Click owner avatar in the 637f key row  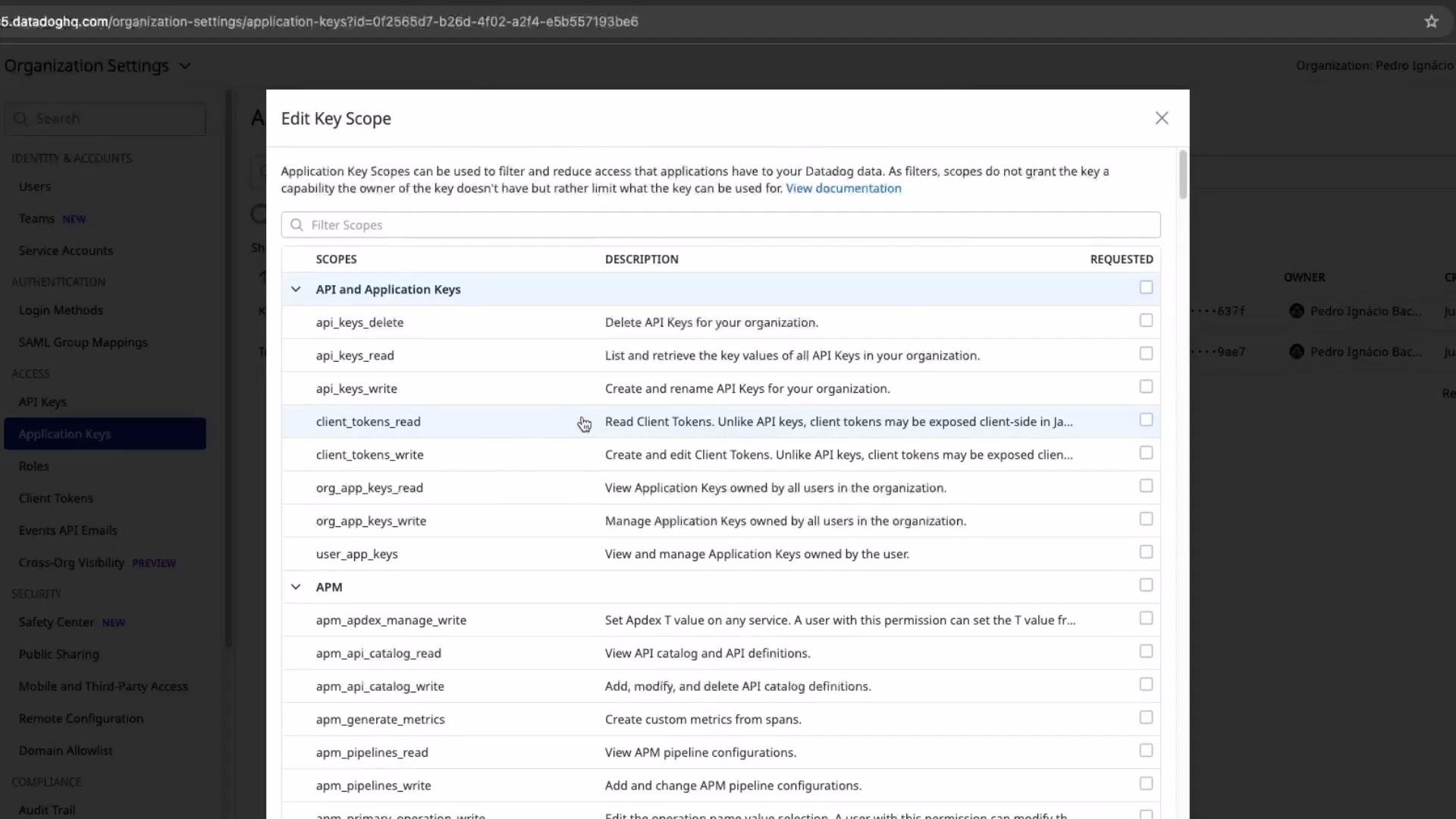tap(1297, 311)
